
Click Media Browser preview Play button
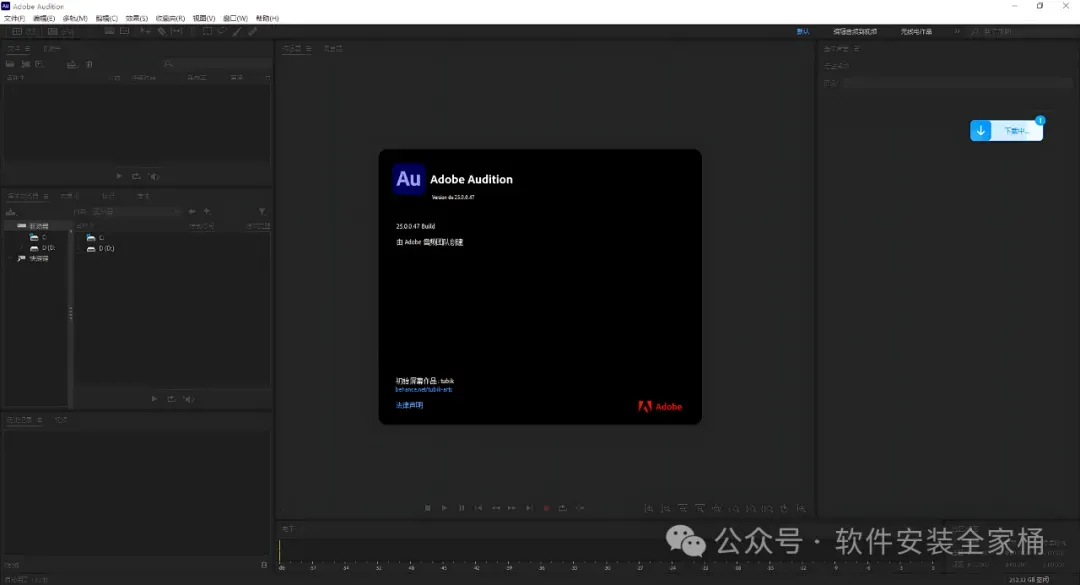tap(154, 399)
